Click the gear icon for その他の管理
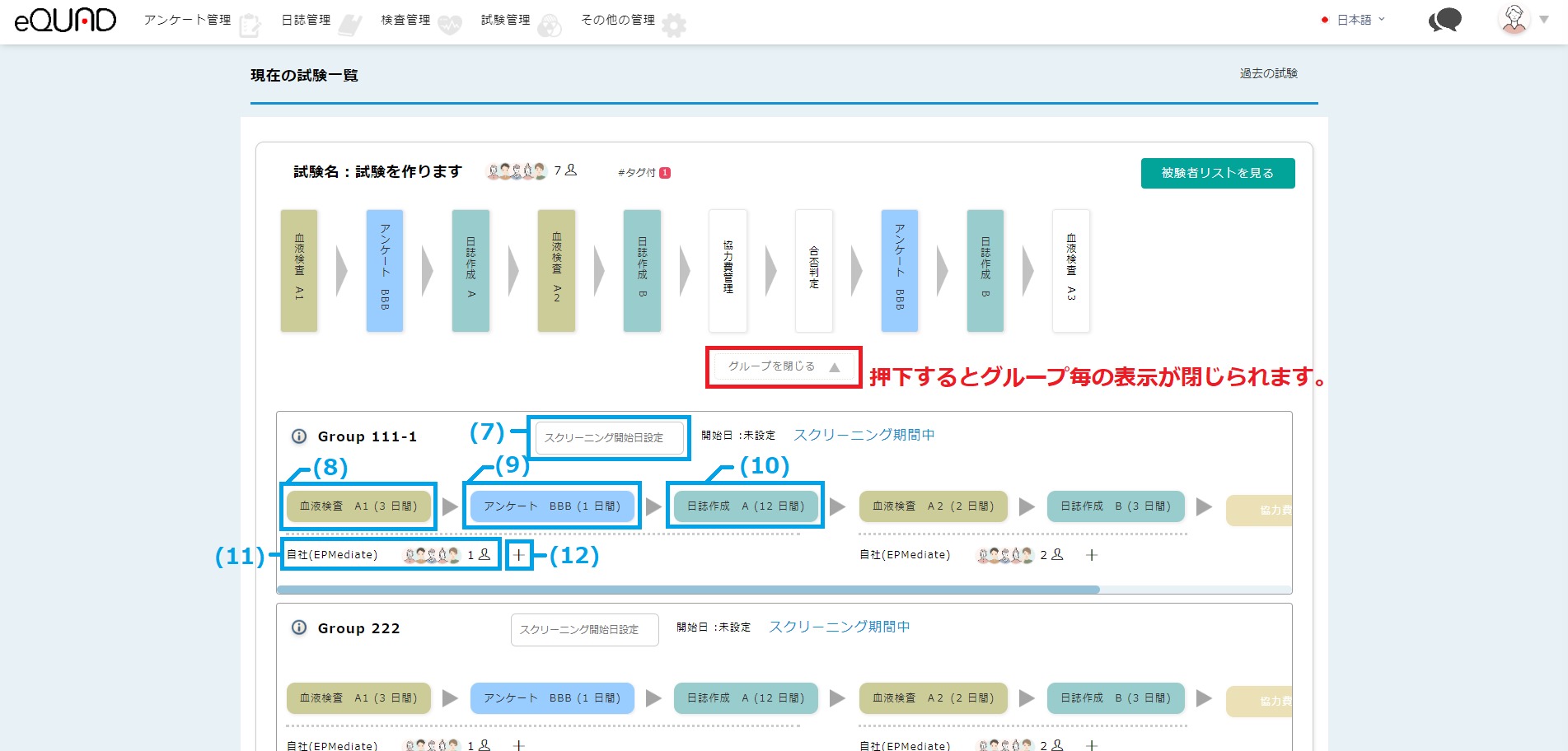The width and height of the screenshot is (1568, 751). [674, 26]
